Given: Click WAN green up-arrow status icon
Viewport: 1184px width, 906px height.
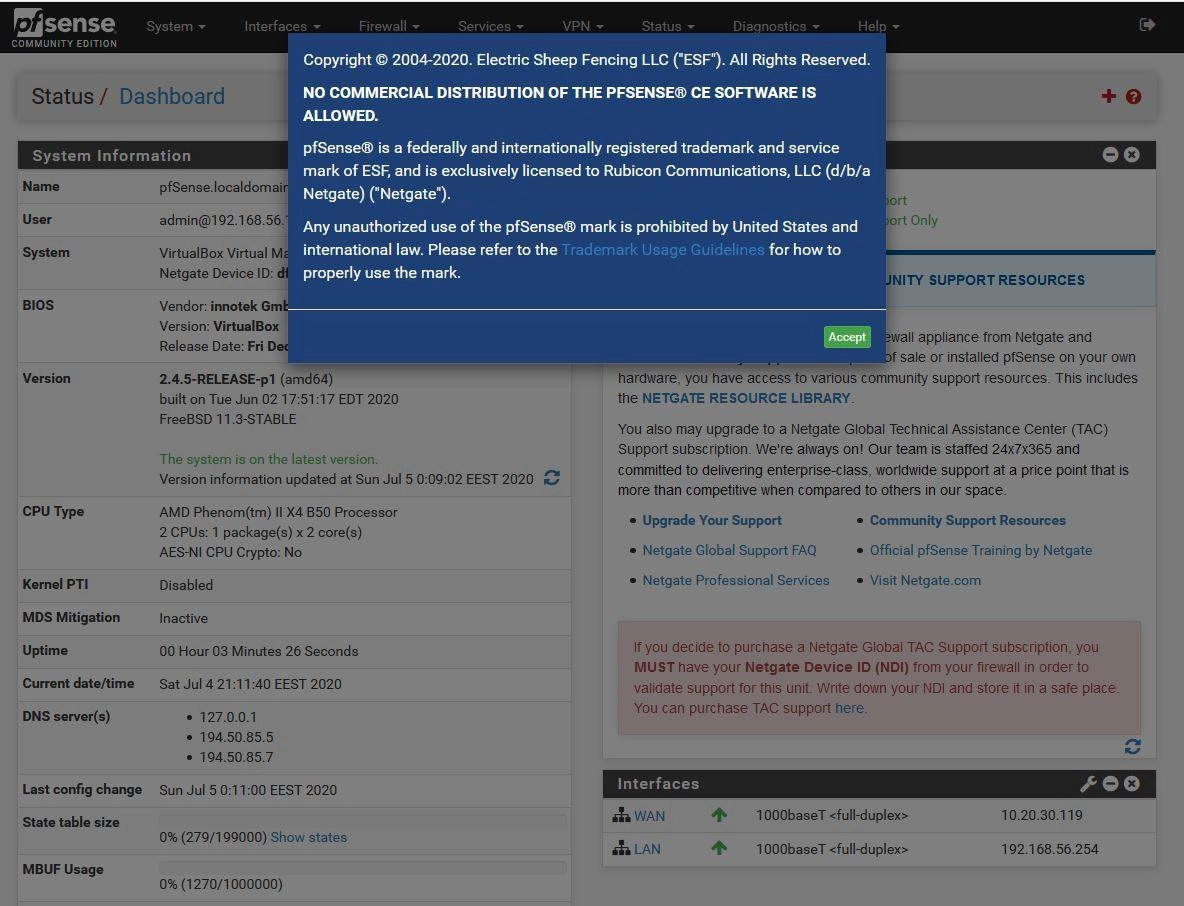Looking at the screenshot, I should pyautogui.click(x=719, y=815).
